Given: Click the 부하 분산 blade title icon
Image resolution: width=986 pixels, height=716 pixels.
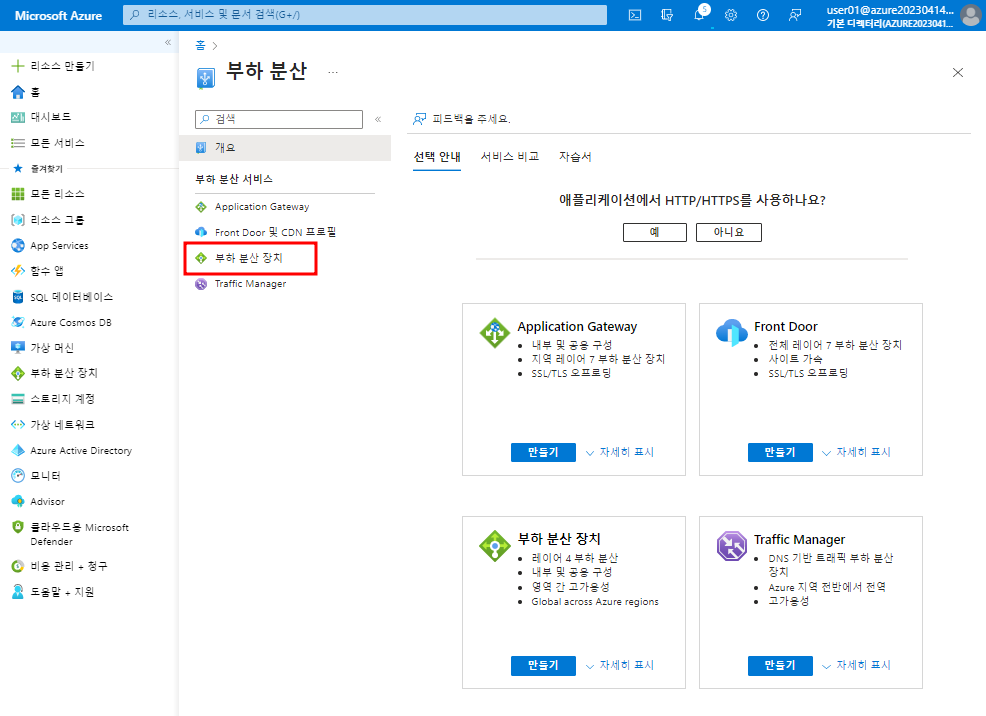Looking at the screenshot, I should (206, 78).
